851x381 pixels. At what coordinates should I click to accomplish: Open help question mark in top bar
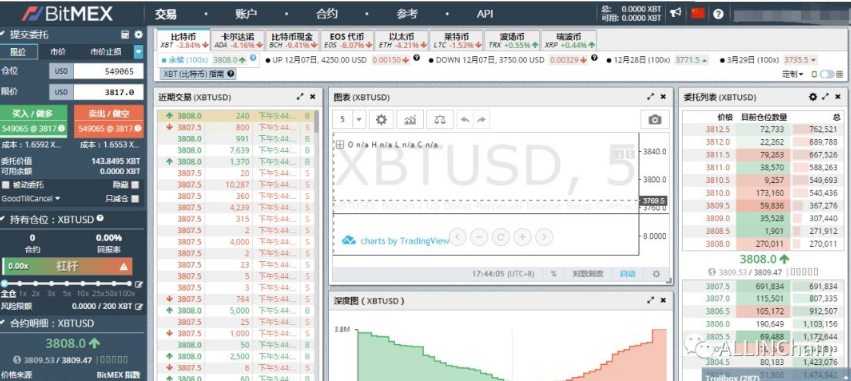coord(718,14)
